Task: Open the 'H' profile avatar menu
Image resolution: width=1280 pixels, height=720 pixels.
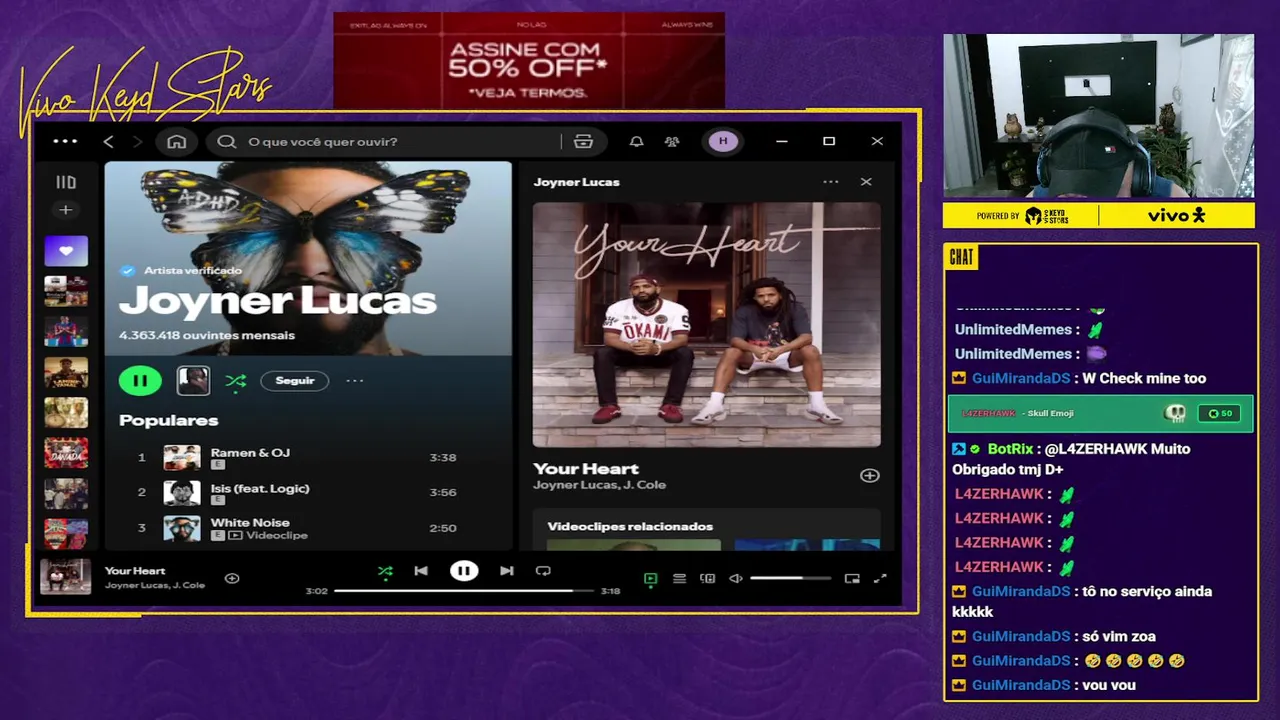Action: [x=723, y=142]
